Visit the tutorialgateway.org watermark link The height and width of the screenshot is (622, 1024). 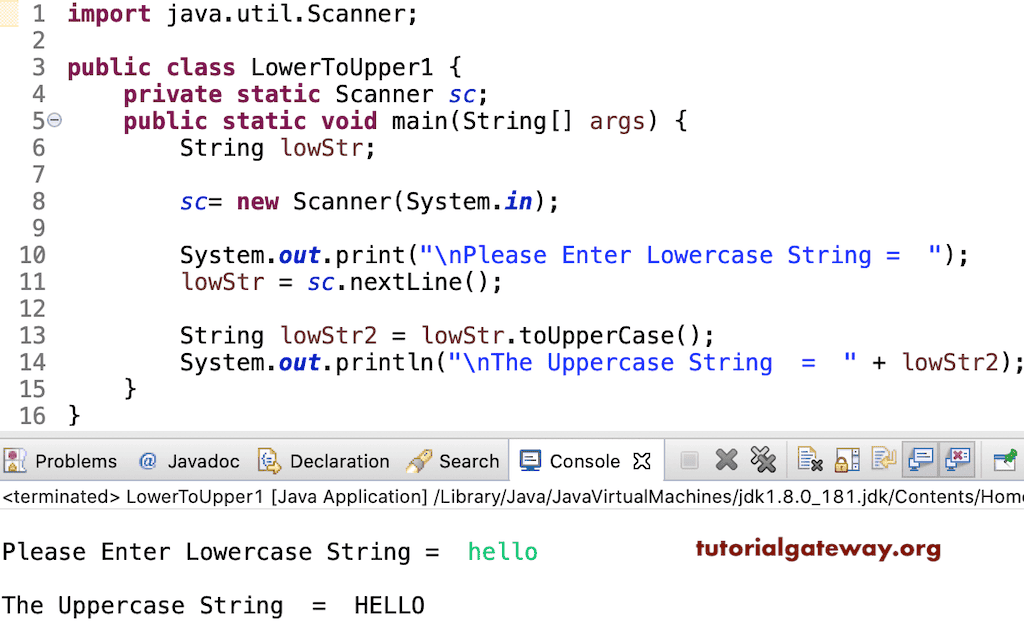click(818, 549)
